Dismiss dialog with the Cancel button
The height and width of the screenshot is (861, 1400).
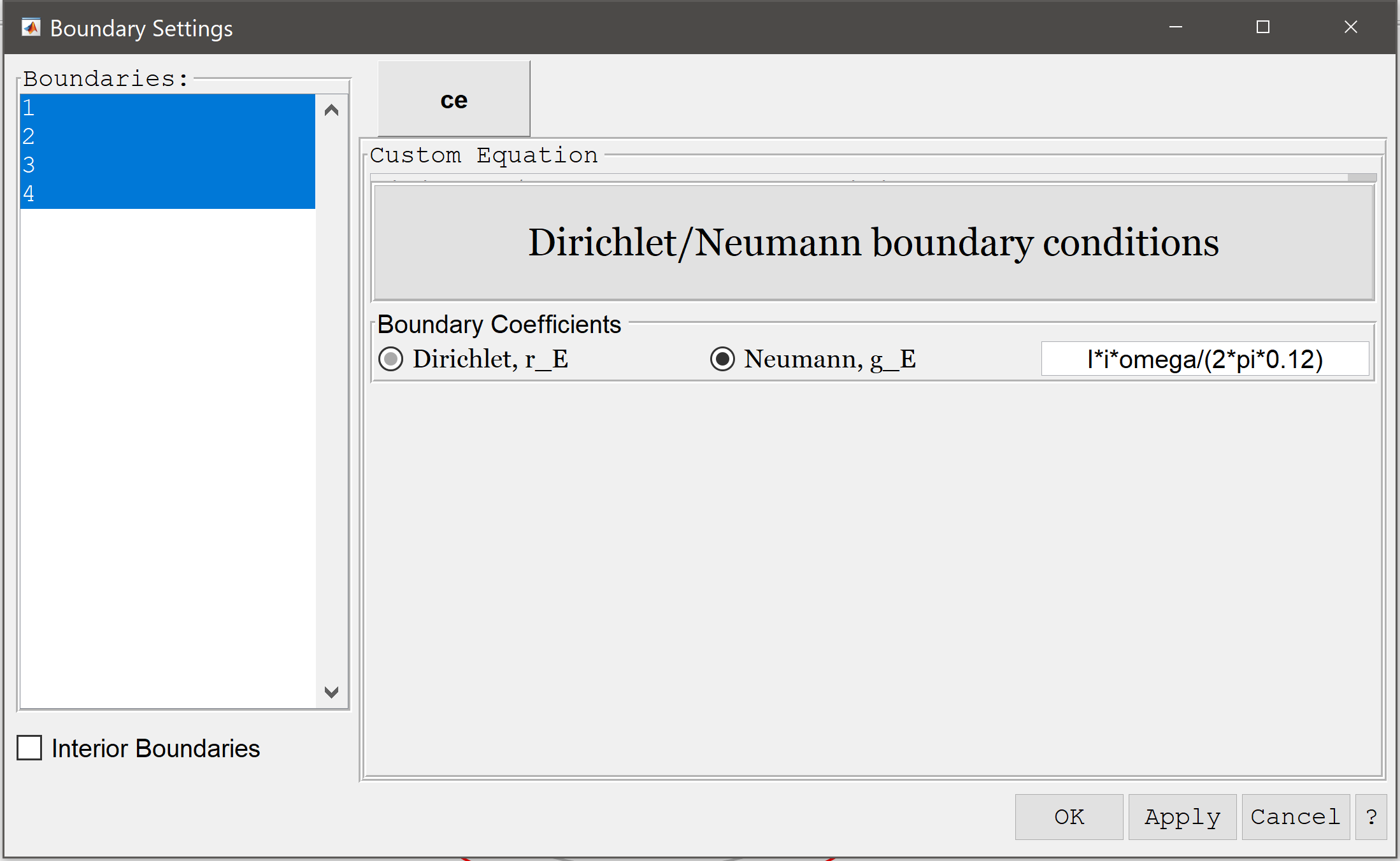[x=1296, y=816]
